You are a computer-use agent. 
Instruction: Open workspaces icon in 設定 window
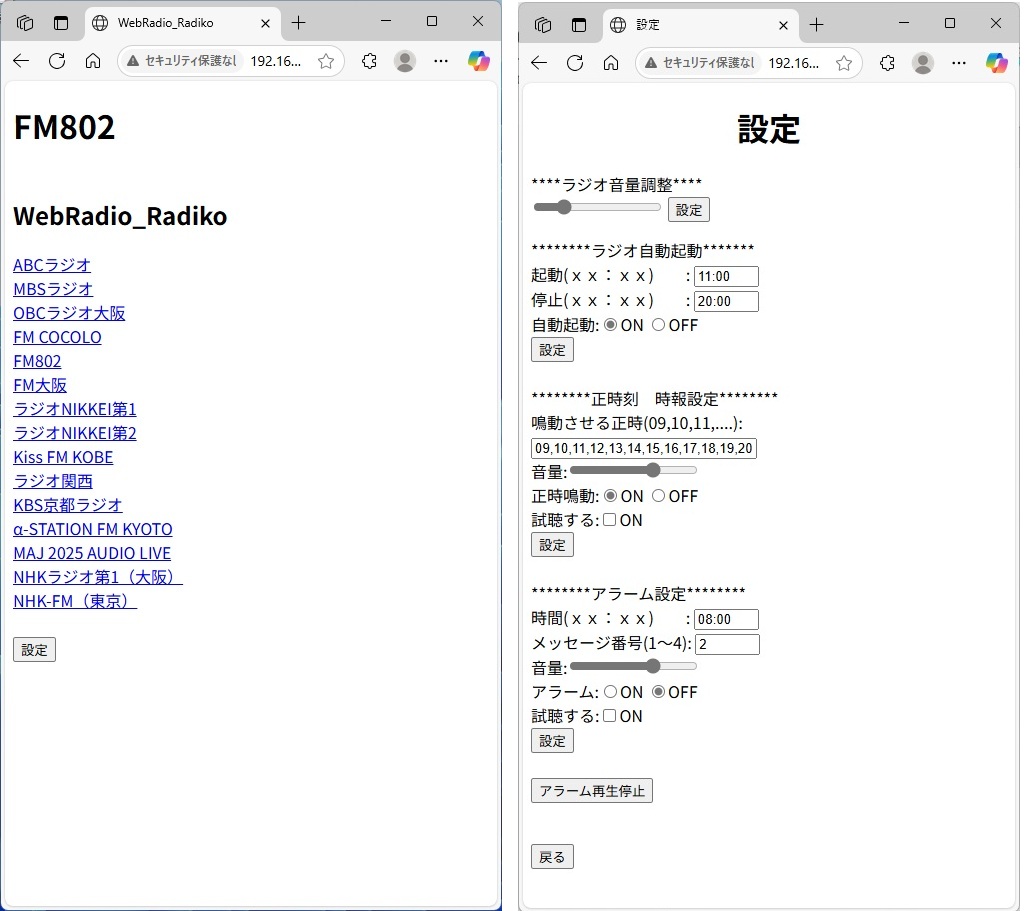(543, 25)
